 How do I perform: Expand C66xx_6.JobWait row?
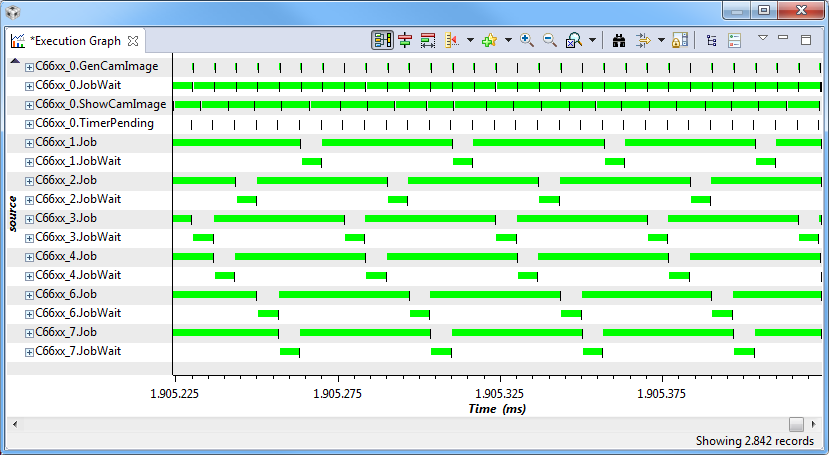[30, 314]
